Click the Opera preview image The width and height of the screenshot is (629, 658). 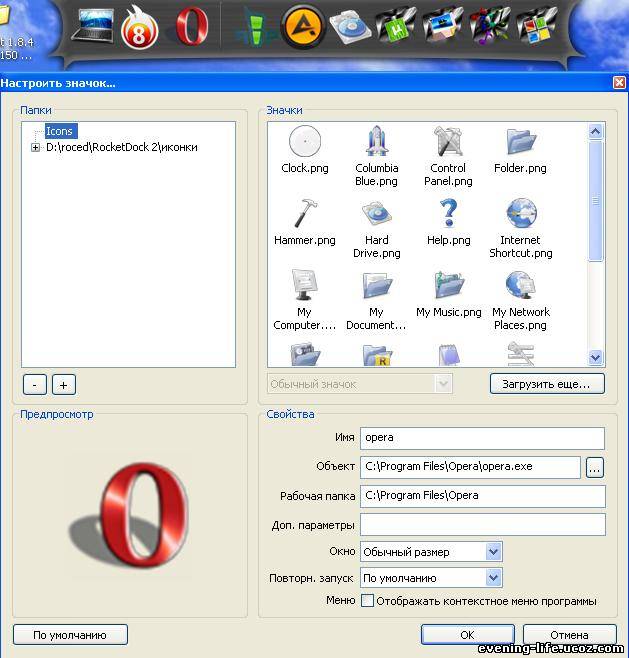pyautogui.click(x=130, y=515)
